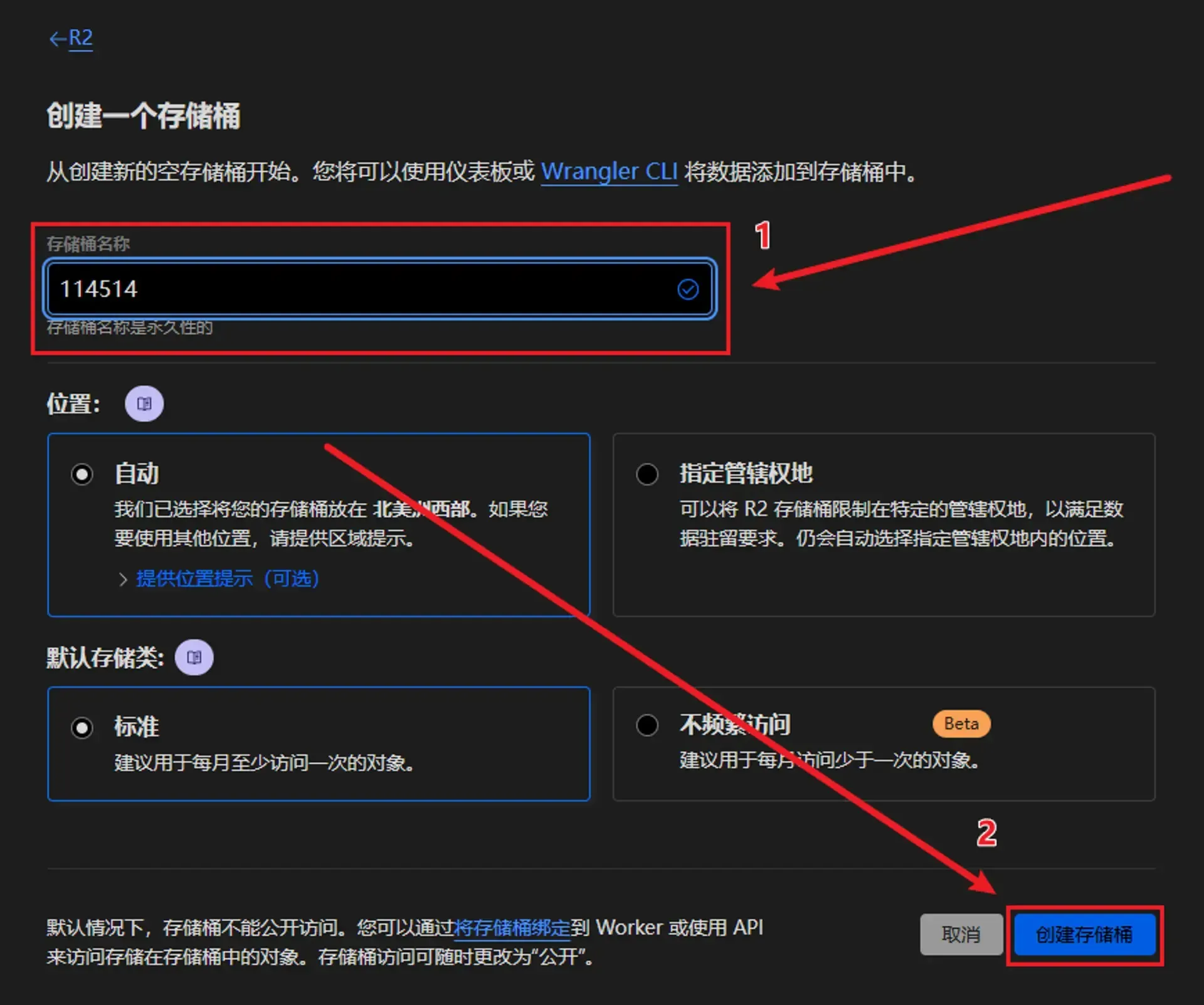Open the docs book icon next to 默认存储类
The image size is (1204, 1005).
click(194, 657)
